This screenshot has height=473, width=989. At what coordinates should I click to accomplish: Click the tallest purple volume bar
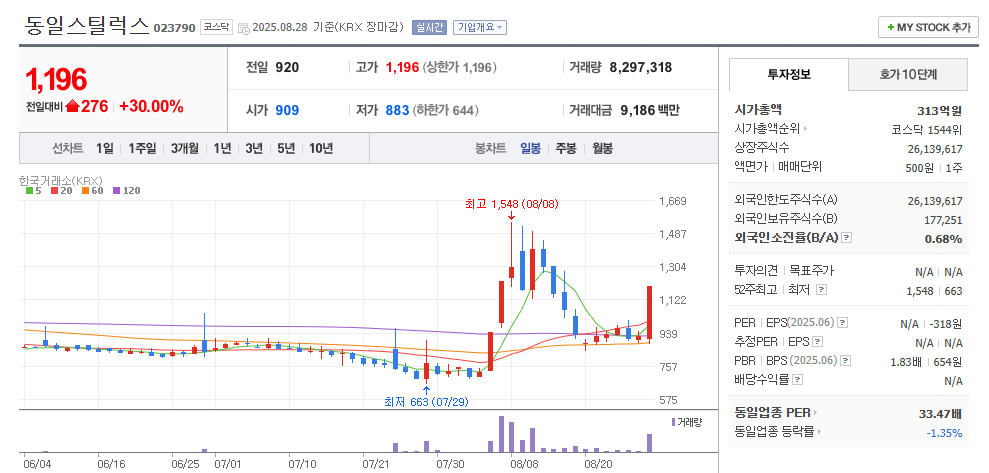click(x=501, y=434)
